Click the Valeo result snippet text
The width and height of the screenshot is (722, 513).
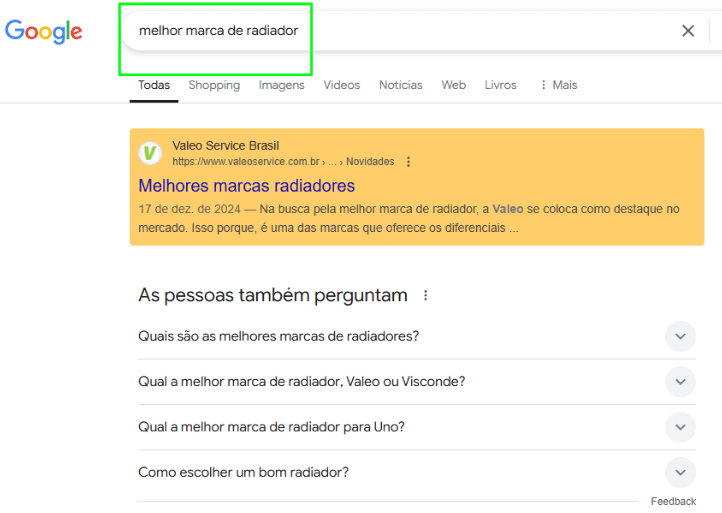pyautogui.click(x=409, y=218)
